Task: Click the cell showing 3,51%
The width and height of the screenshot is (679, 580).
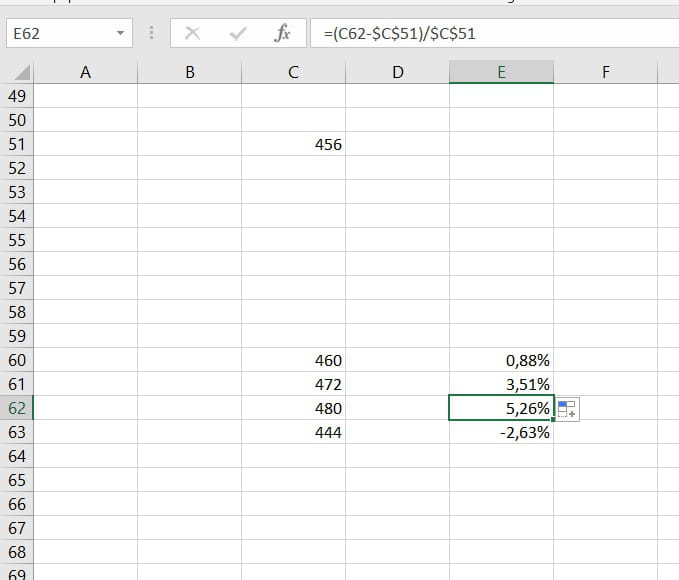Action: 501,384
